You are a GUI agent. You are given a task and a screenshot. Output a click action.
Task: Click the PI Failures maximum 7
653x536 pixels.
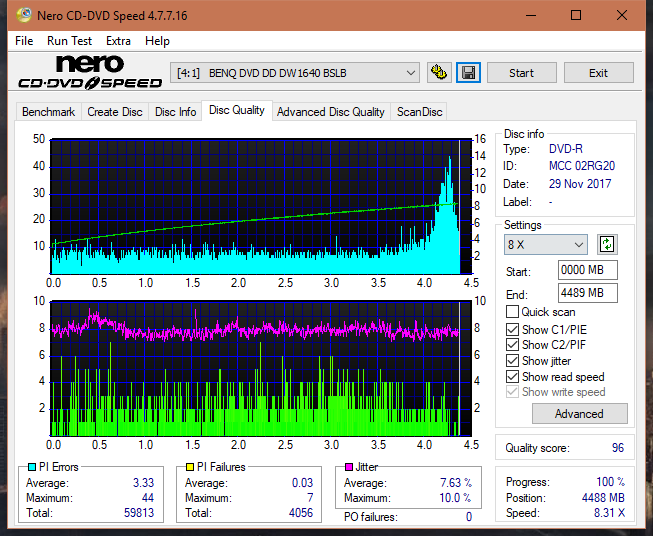pos(310,498)
